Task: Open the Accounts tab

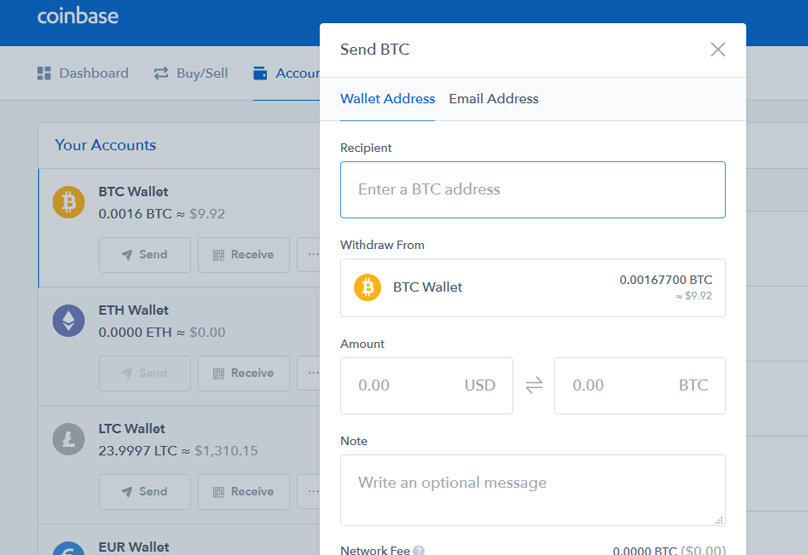Action: tap(287, 73)
